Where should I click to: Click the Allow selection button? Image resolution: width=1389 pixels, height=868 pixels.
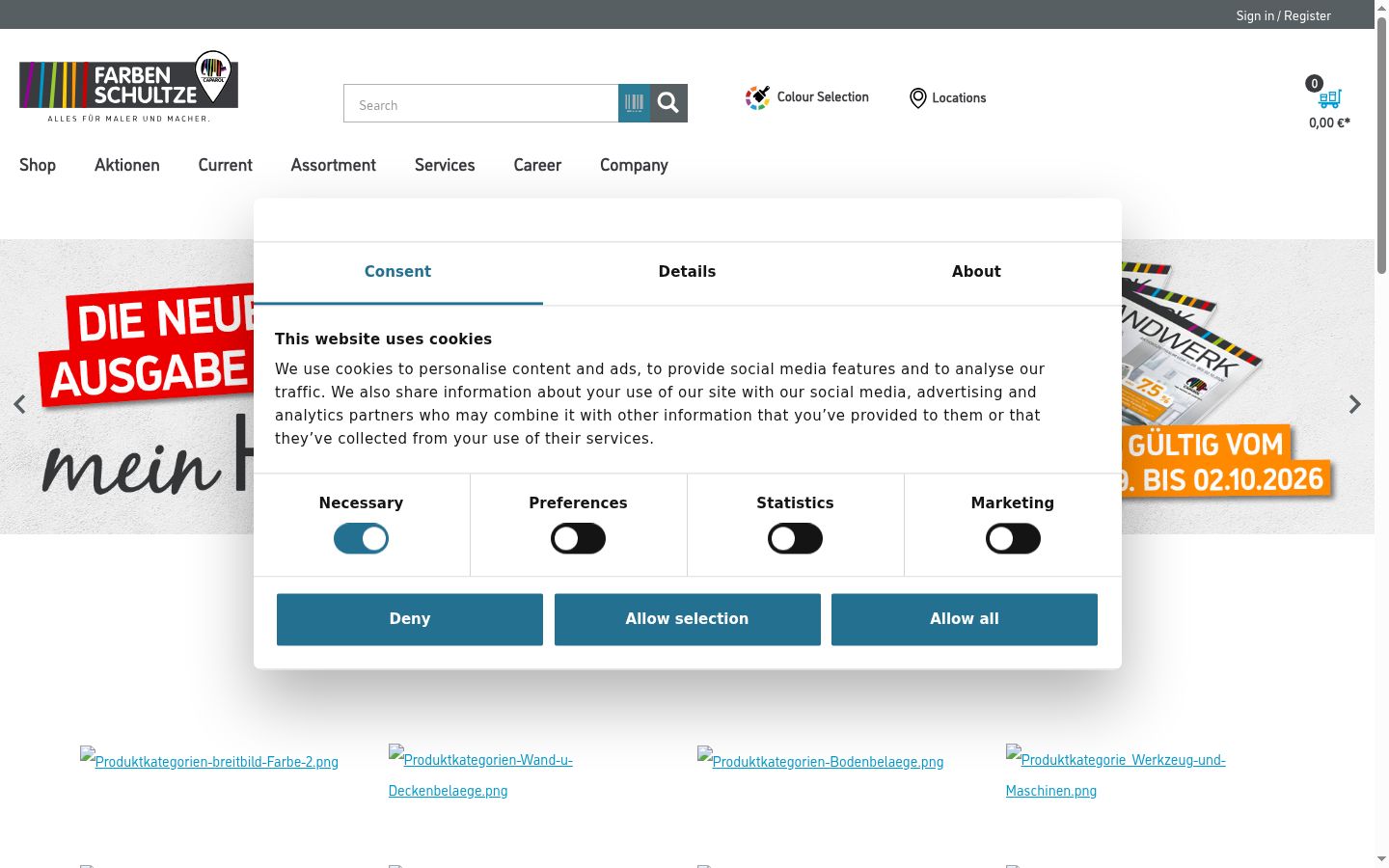[x=687, y=619]
